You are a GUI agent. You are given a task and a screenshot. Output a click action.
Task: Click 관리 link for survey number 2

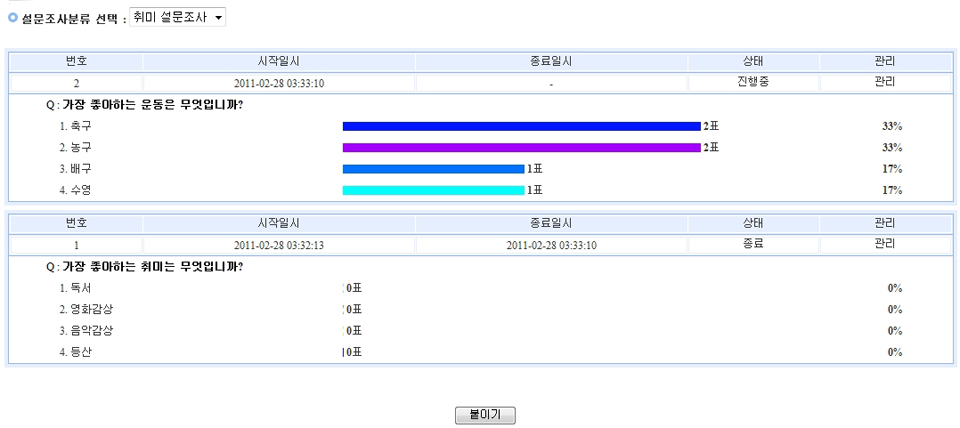point(884,81)
